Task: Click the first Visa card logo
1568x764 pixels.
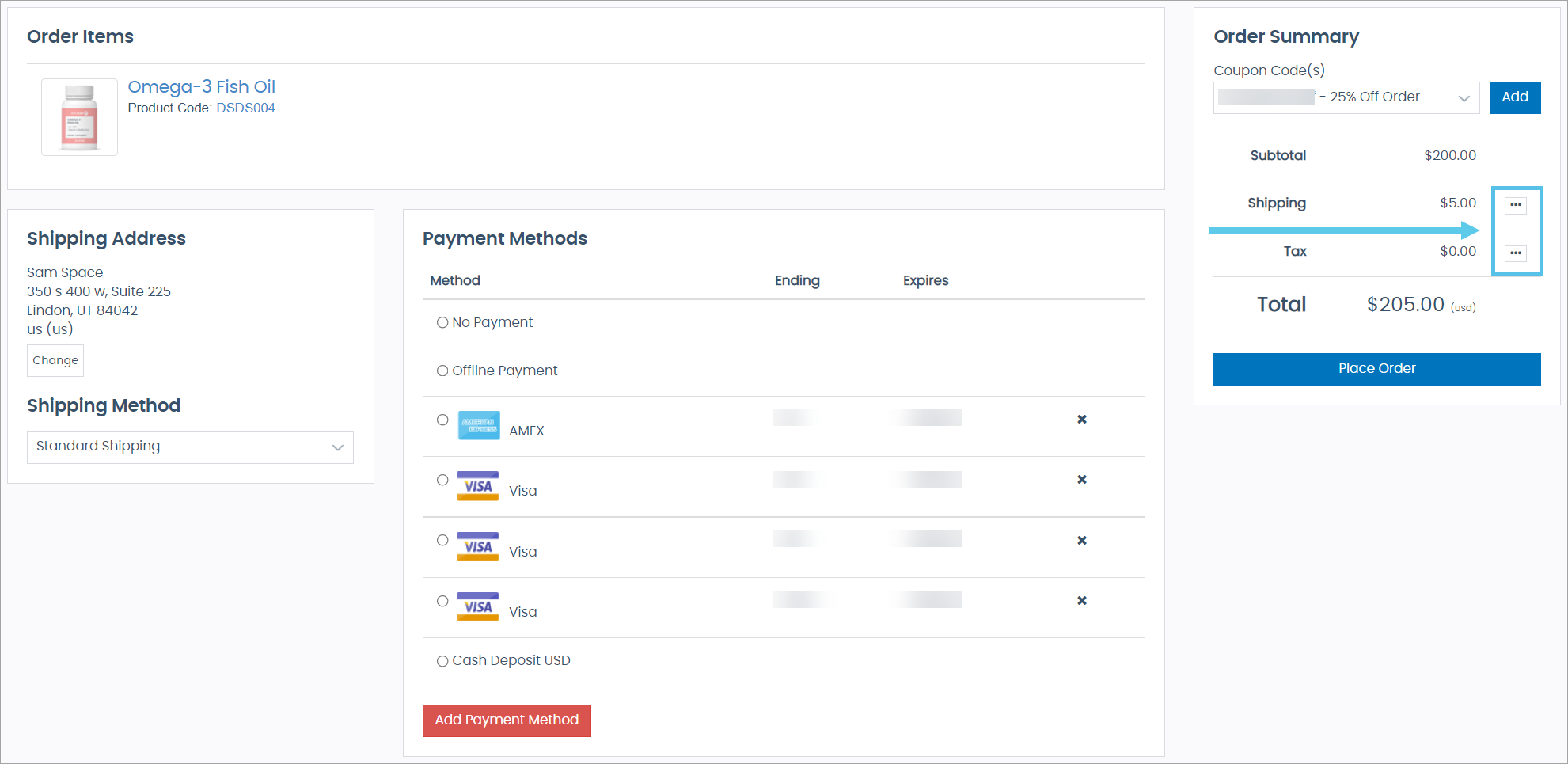Action: pos(477,486)
